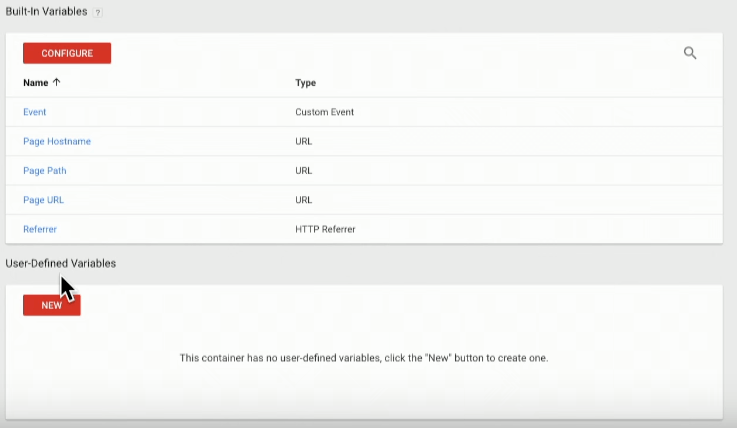The width and height of the screenshot is (737, 428).
Task: Click the help icon beside Built-In Variables
Action: [98, 12]
